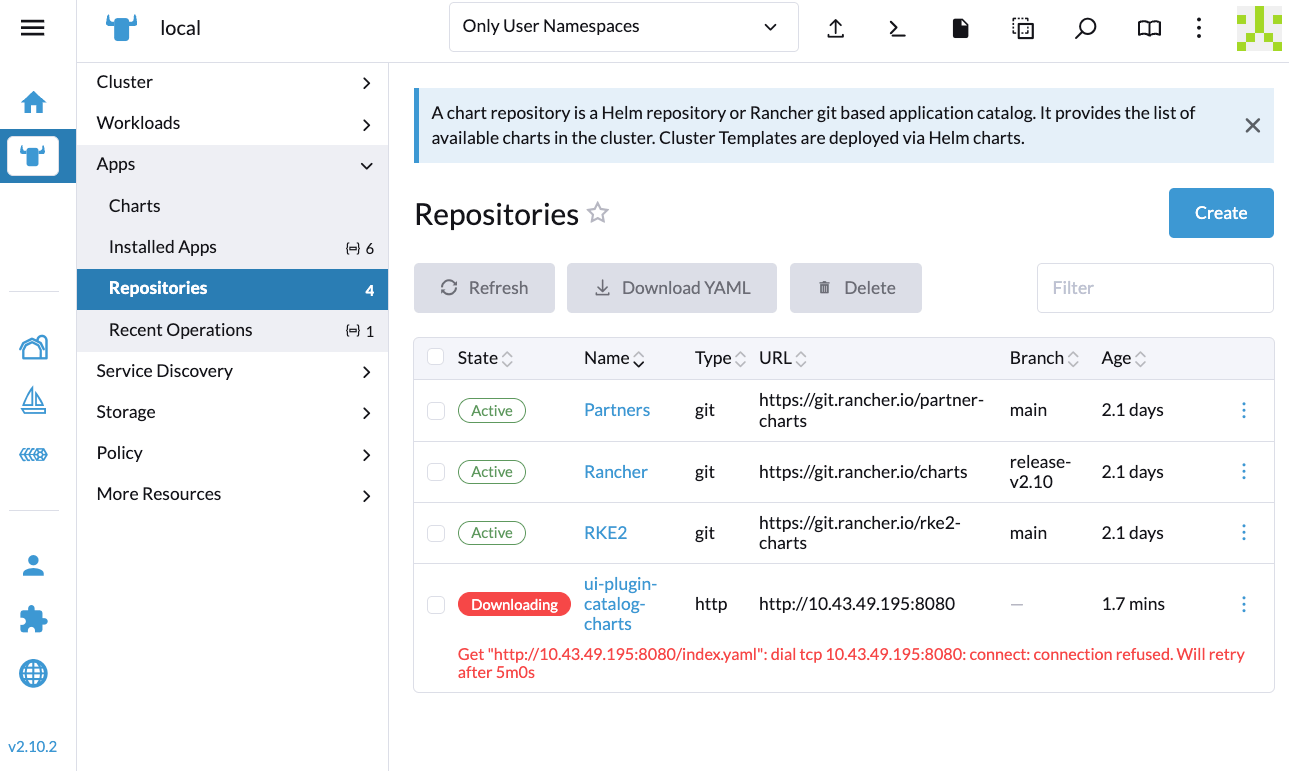Viewport: 1289px width, 771px height.
Task: Open the Charts menu item
Action: 135,206
